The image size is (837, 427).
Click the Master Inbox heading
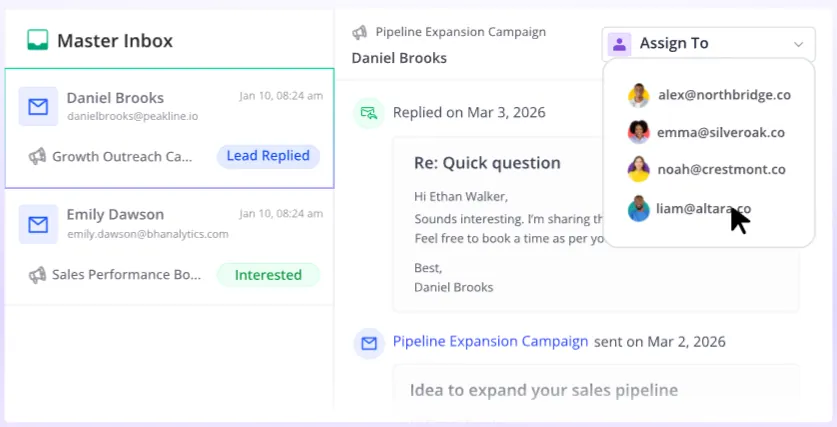[x=115, y=41]
